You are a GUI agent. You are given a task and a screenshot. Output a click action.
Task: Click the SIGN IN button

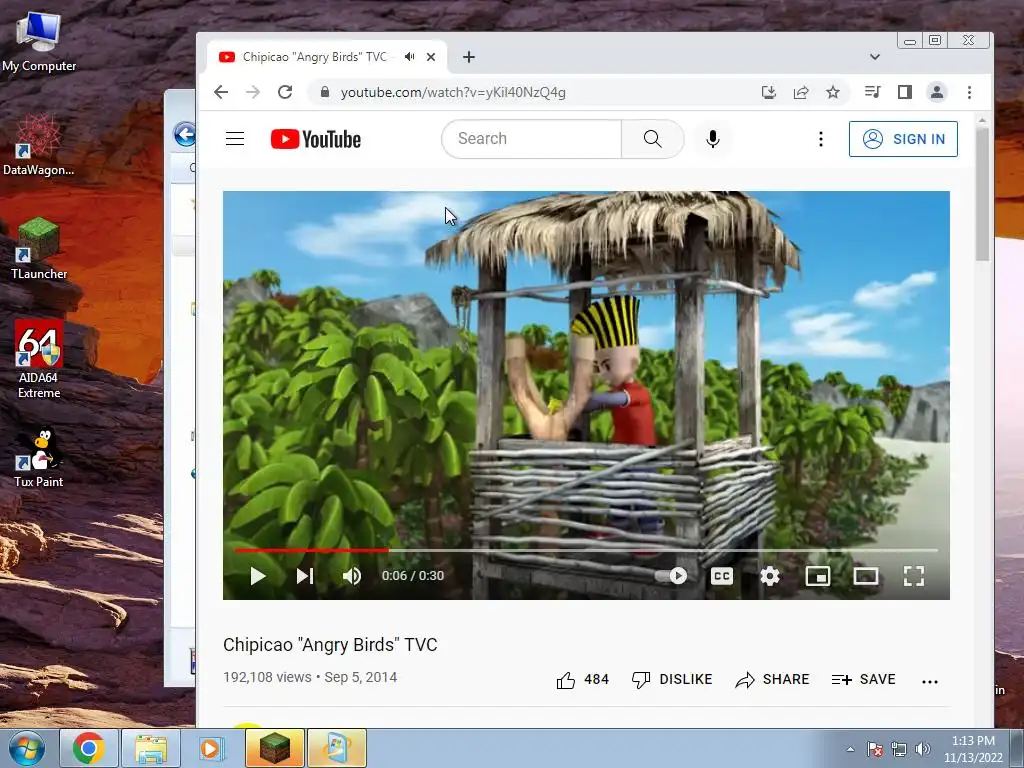903,138
